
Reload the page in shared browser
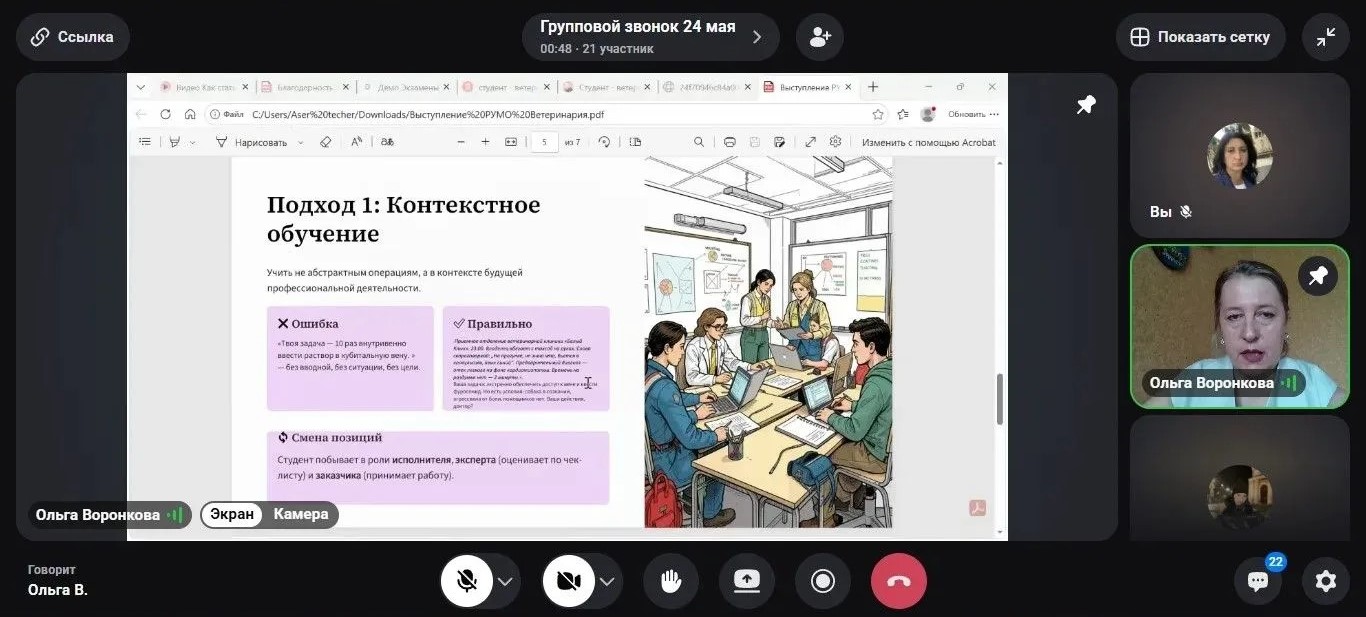point(166,114)
